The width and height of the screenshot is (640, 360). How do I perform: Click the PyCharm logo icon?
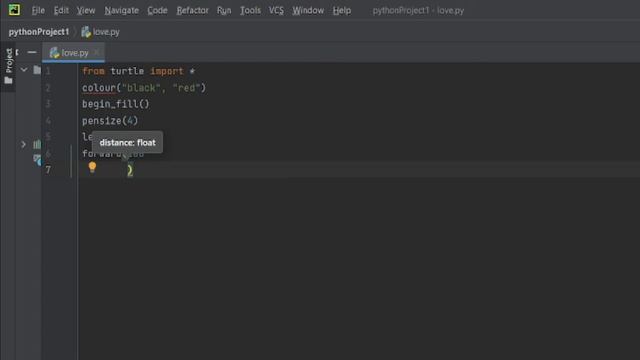[x=14, y=10]
